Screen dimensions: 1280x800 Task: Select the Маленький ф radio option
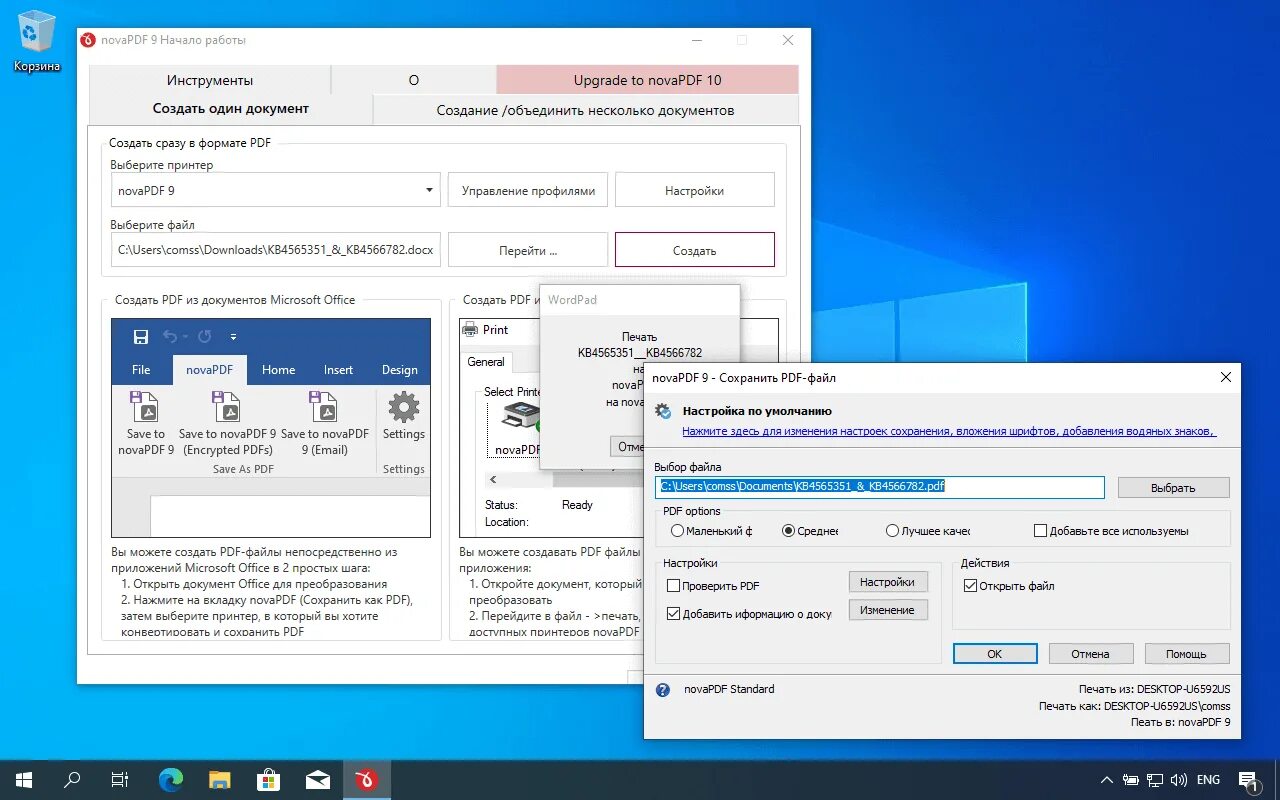[x=678, y=531]
